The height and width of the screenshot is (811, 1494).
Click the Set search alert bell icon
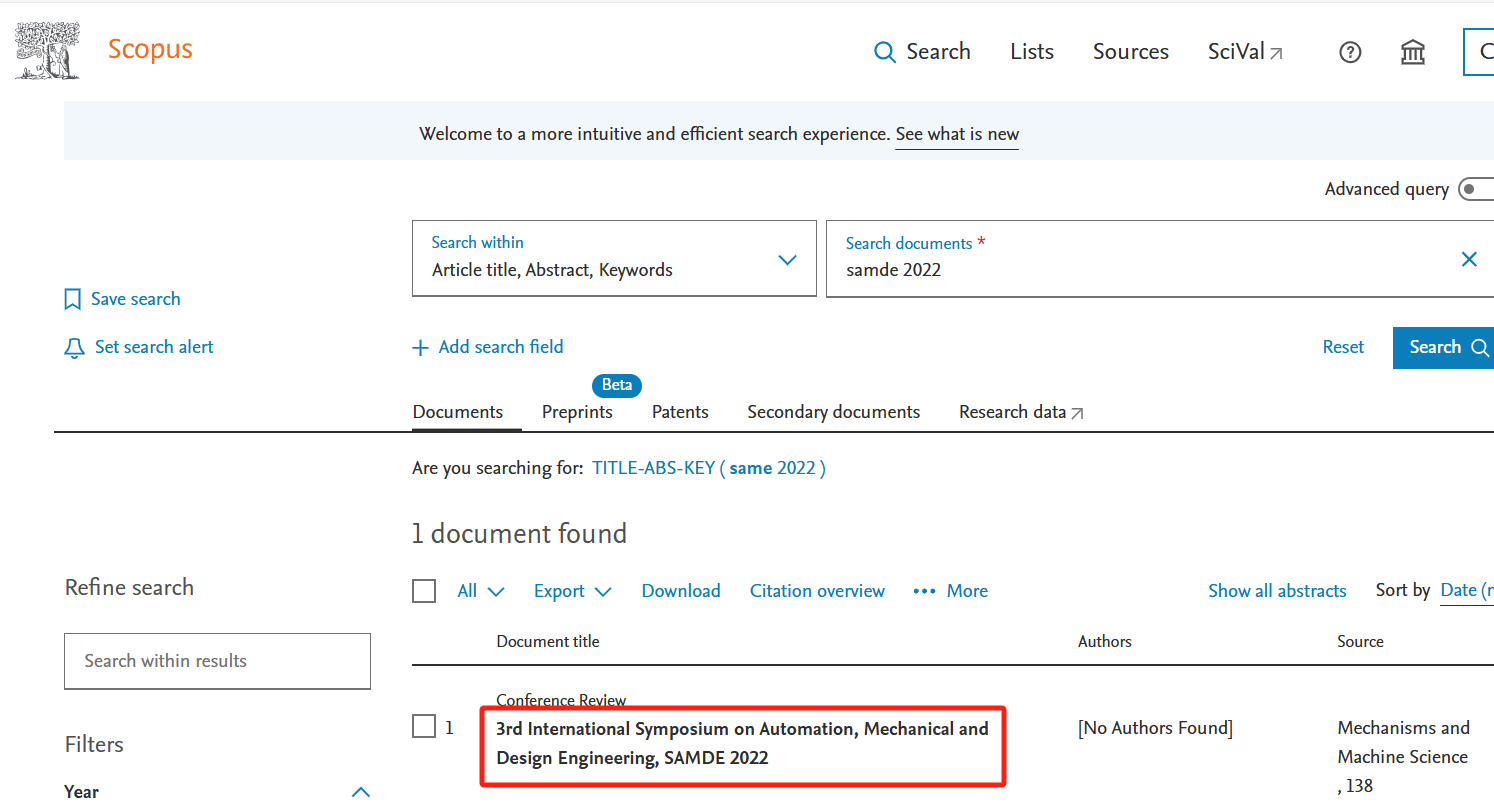(x=74, y=348)
